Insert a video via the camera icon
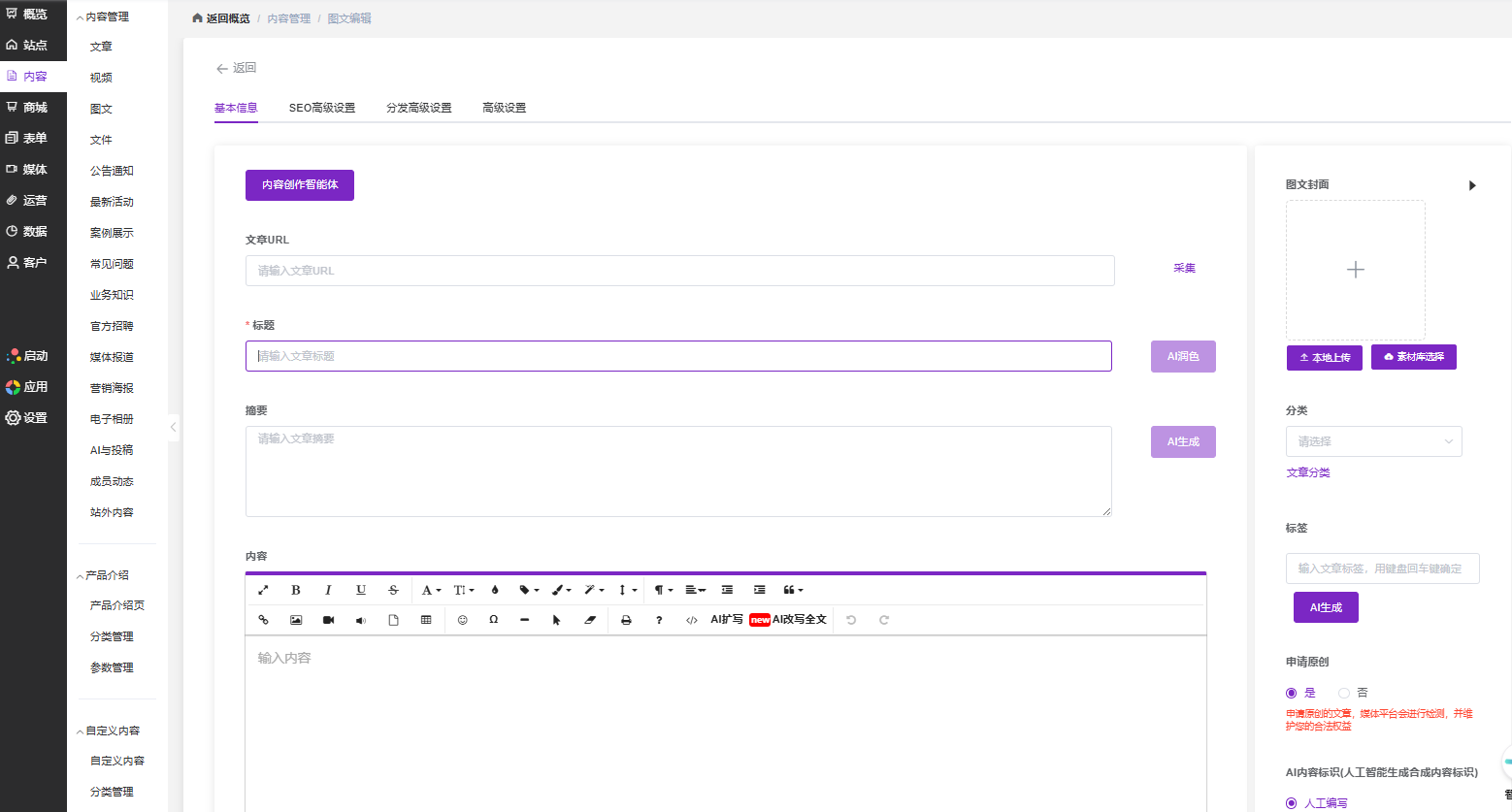The height and width of the screenshot is (812, 1512). pos(328,620)
